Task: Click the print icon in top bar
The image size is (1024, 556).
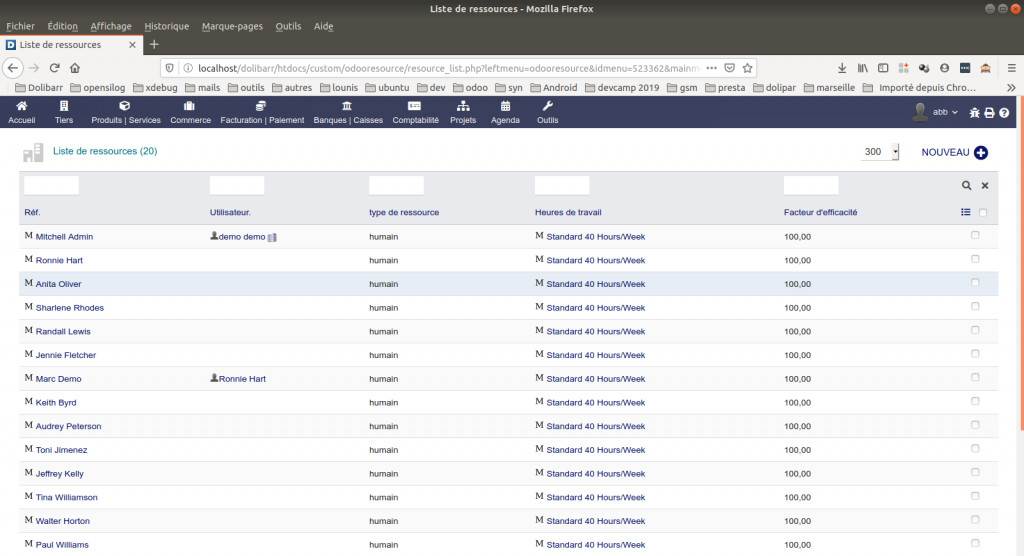Action: 989,113
